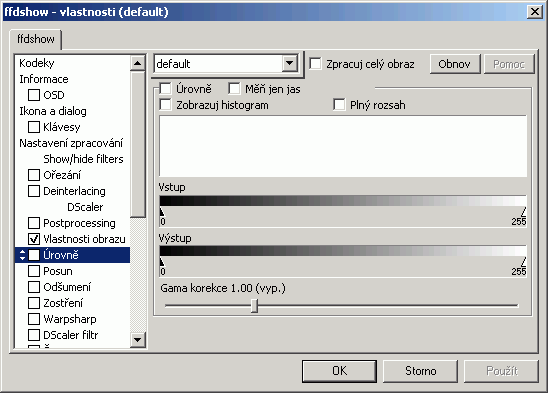Image resolution: width=548 pixels, height=393 pixels.
Task: Close the ffdshow properties window
Action: pos(535,12)
